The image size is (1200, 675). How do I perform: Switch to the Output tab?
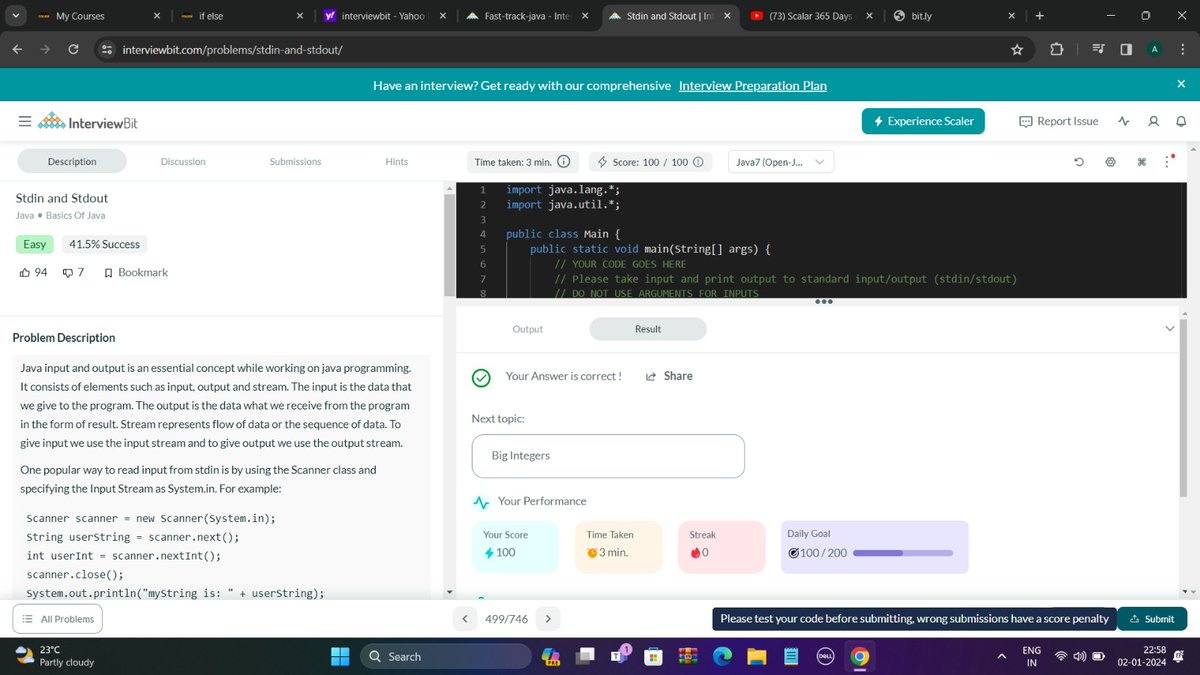tap(528, 329)
